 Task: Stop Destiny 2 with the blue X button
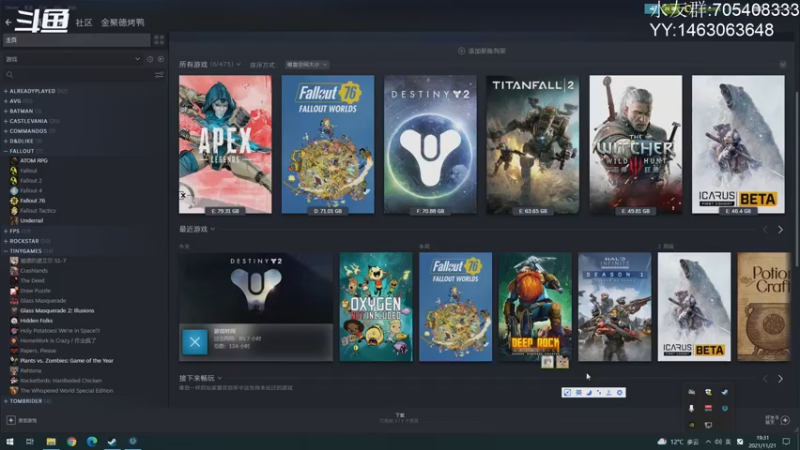click(195, 342)
